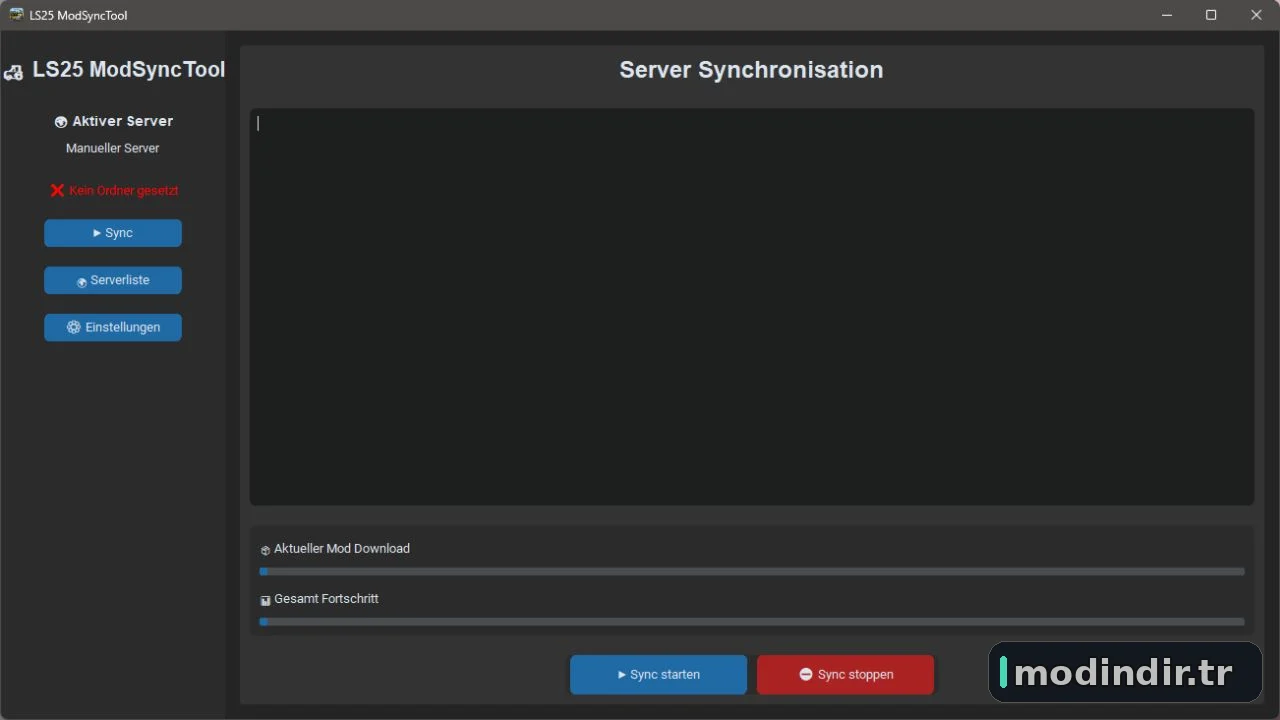Maximize the LS25 ModSyncTool window
The height and width of the screenshot is (720, 1280).
coord(1211,15)
